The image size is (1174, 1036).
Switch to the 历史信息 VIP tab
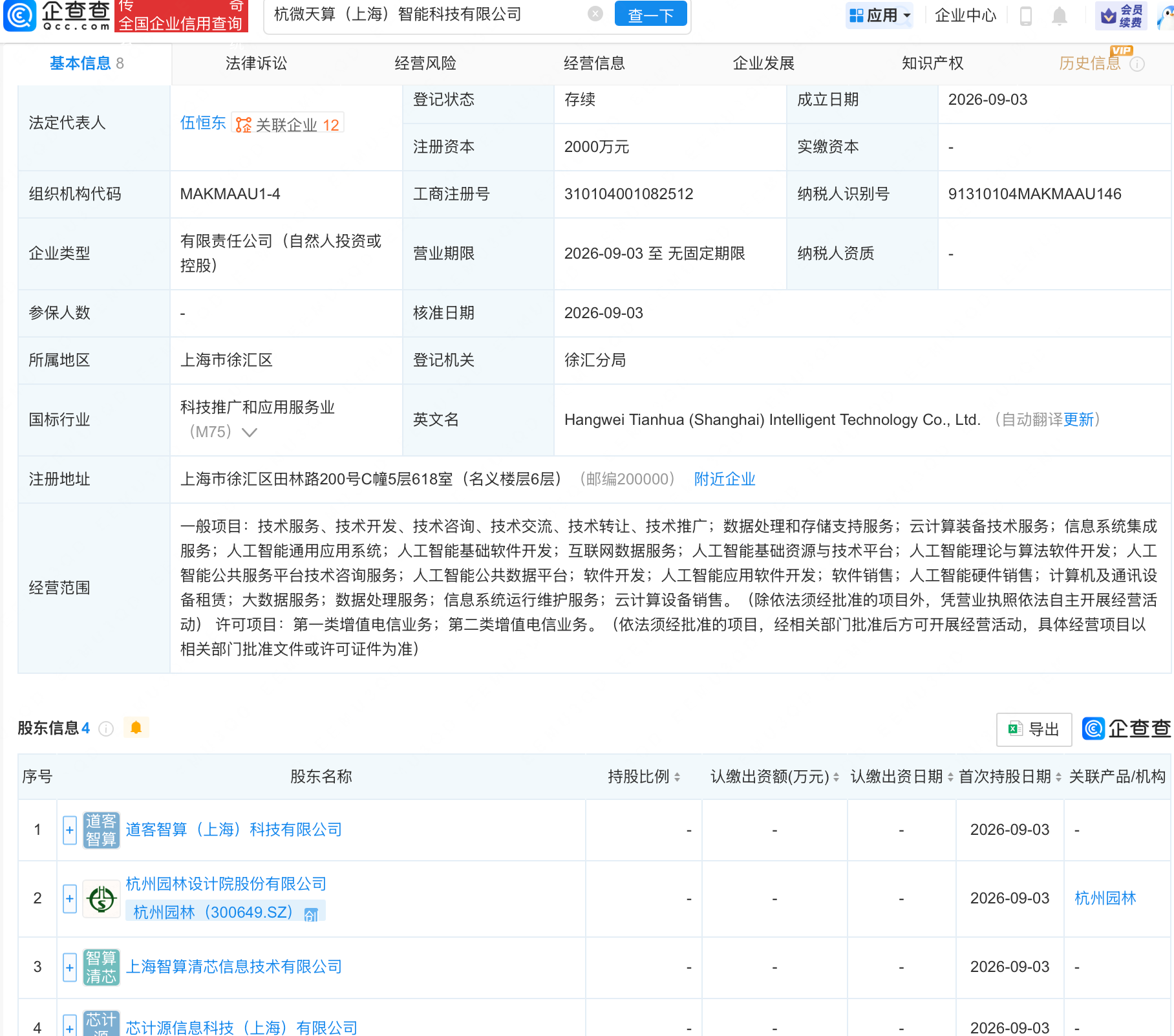1090,63
